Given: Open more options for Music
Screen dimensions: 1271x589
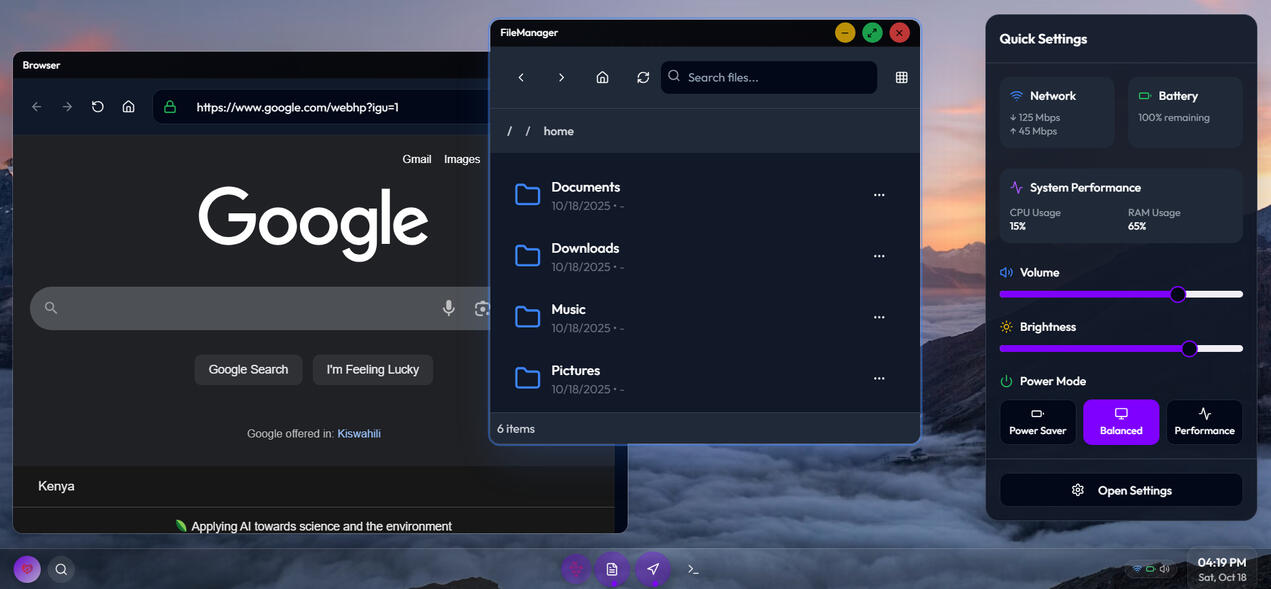Looking at the screenshot, I should (879, 317).
